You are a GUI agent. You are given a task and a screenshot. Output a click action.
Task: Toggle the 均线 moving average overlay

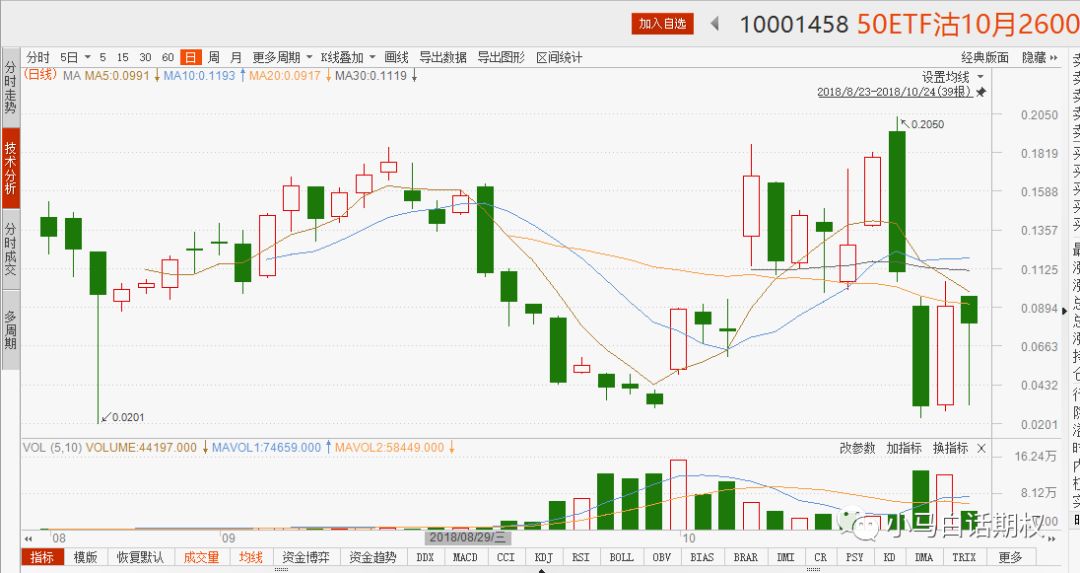click(250, 557)
